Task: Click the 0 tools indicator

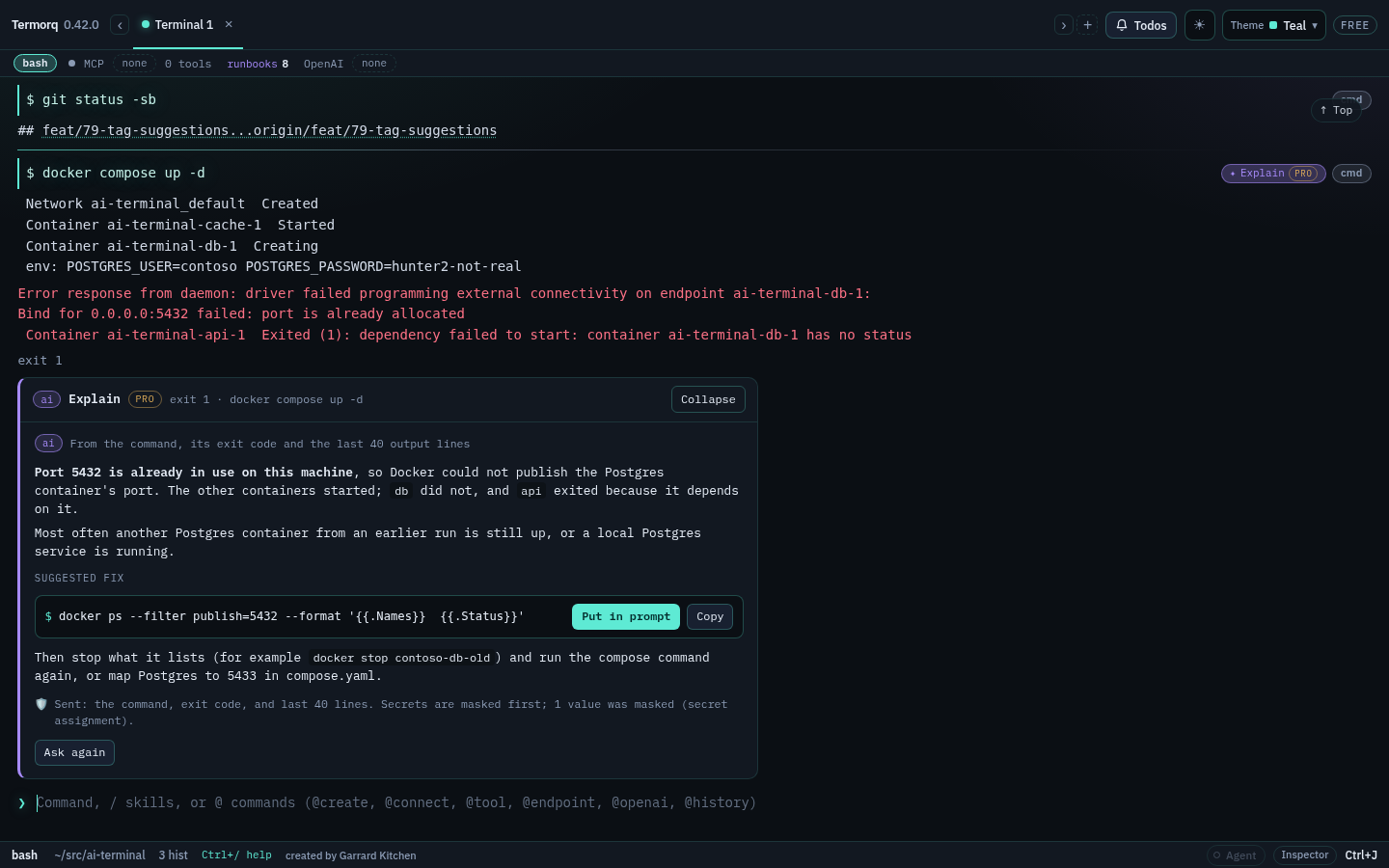Action: coord(188,64)
